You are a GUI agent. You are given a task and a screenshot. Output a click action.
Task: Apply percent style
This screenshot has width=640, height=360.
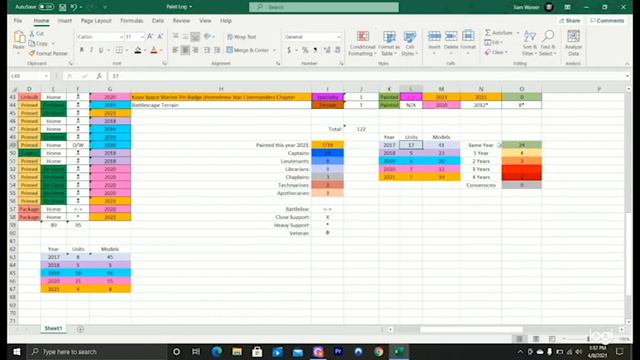click(305, 50)
